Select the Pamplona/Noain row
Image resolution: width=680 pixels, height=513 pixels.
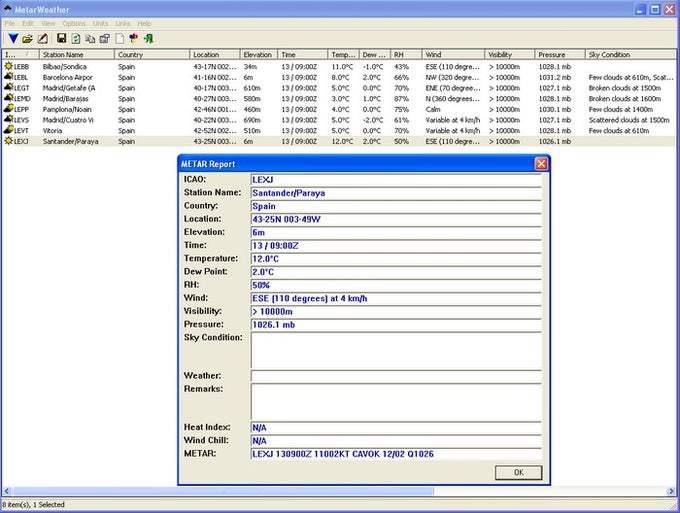(338, 109)
